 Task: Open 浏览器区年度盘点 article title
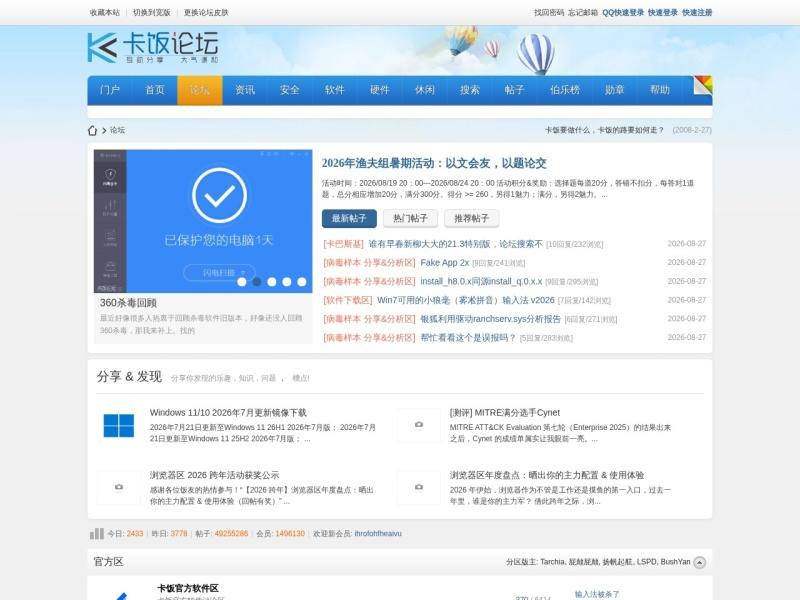[546, 475]
